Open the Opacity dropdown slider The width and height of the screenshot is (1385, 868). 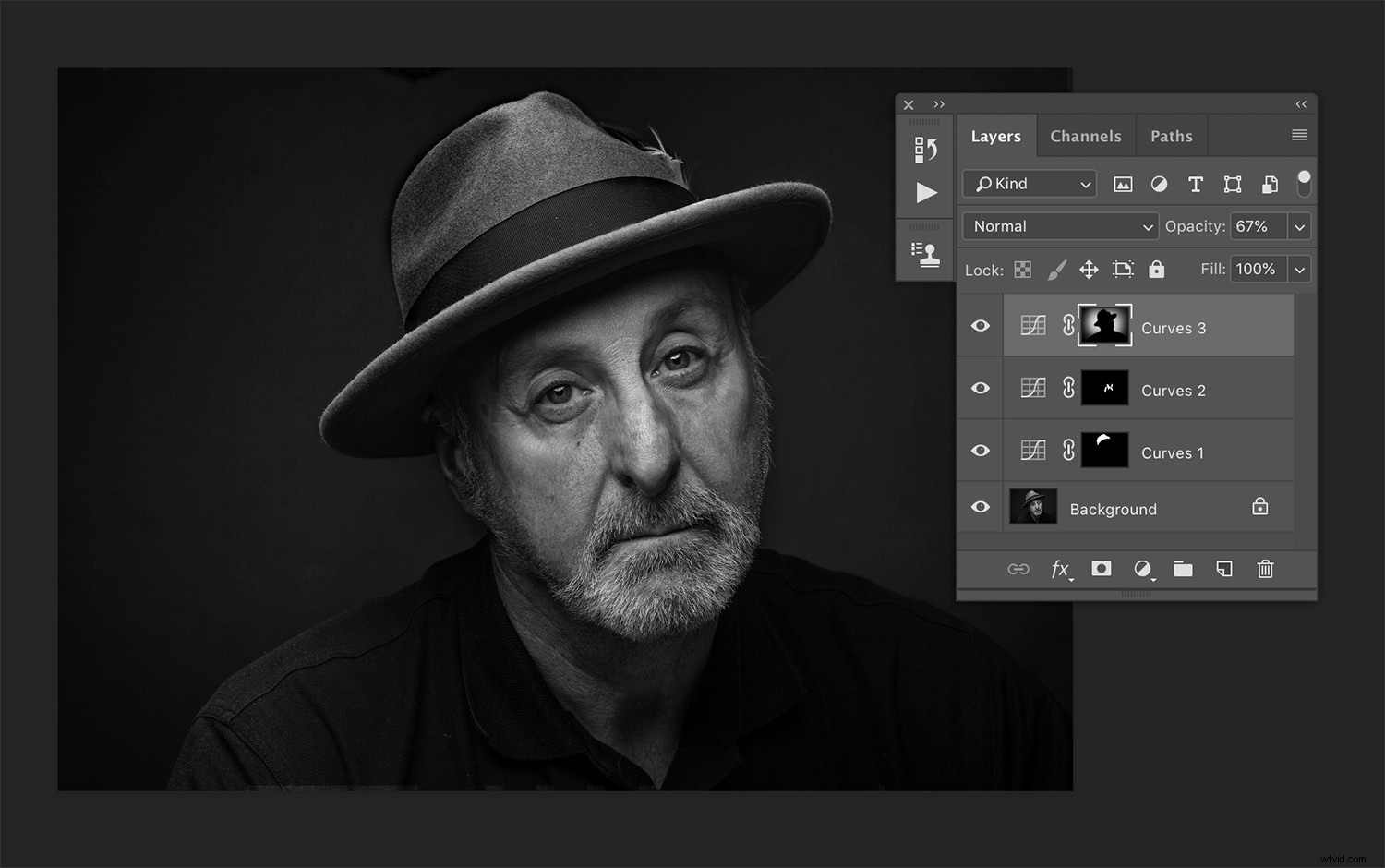[1299, 225]
